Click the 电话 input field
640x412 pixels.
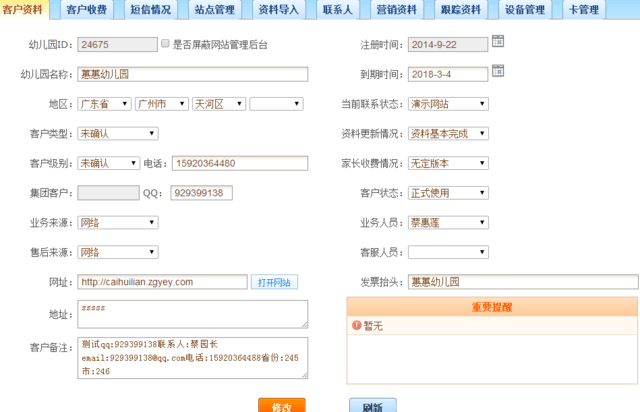pyautogui.click(x=240, y=163)
